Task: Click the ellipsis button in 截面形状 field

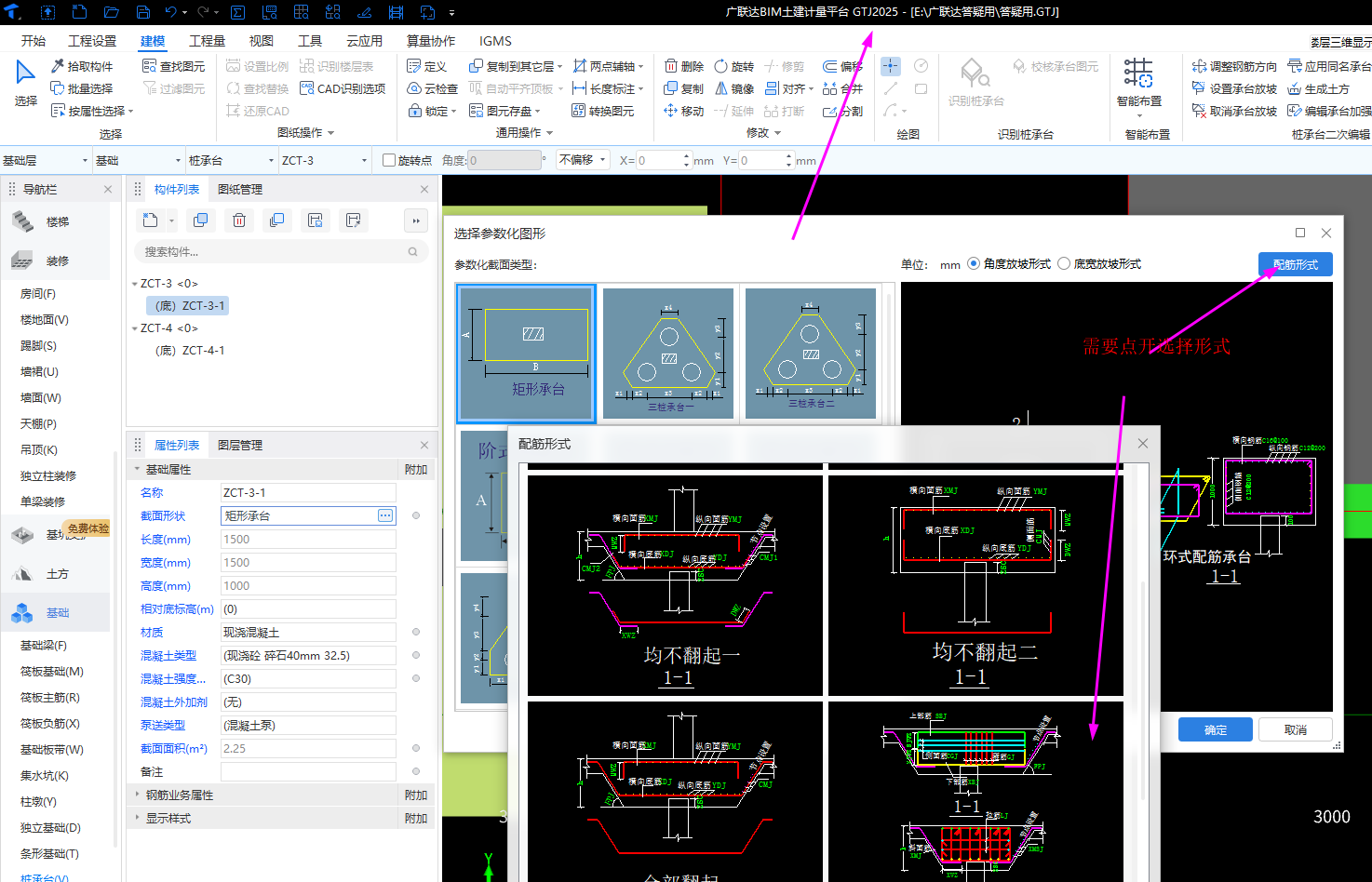Action: pos(385,515)
